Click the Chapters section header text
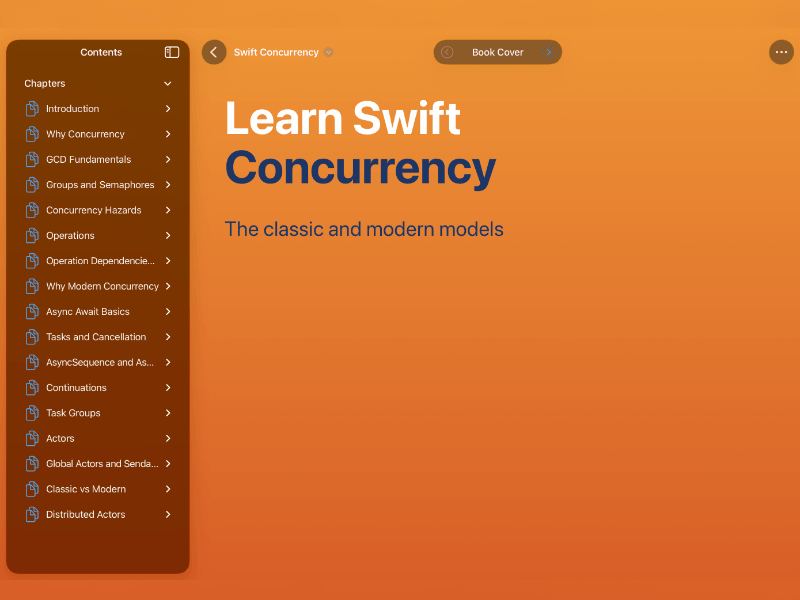This screenshot has height=600, width=800. tap(45, 83)
